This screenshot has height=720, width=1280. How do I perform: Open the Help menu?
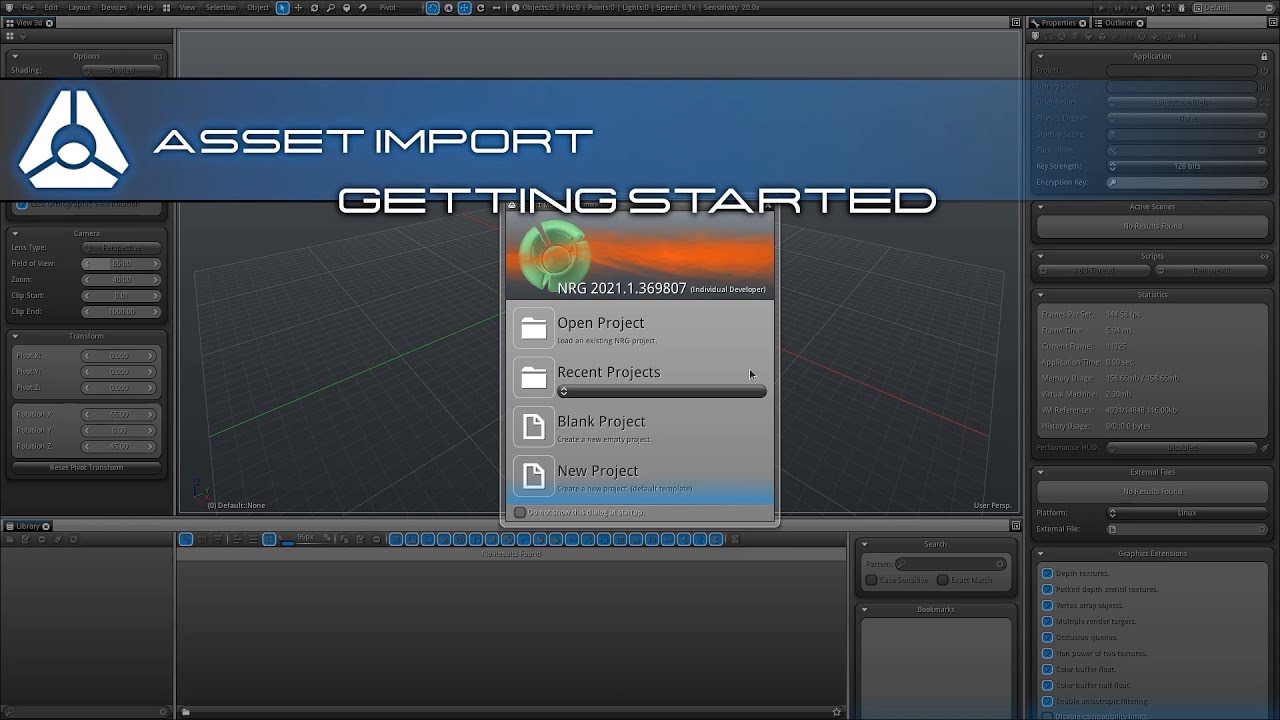(x=145, y=8)
